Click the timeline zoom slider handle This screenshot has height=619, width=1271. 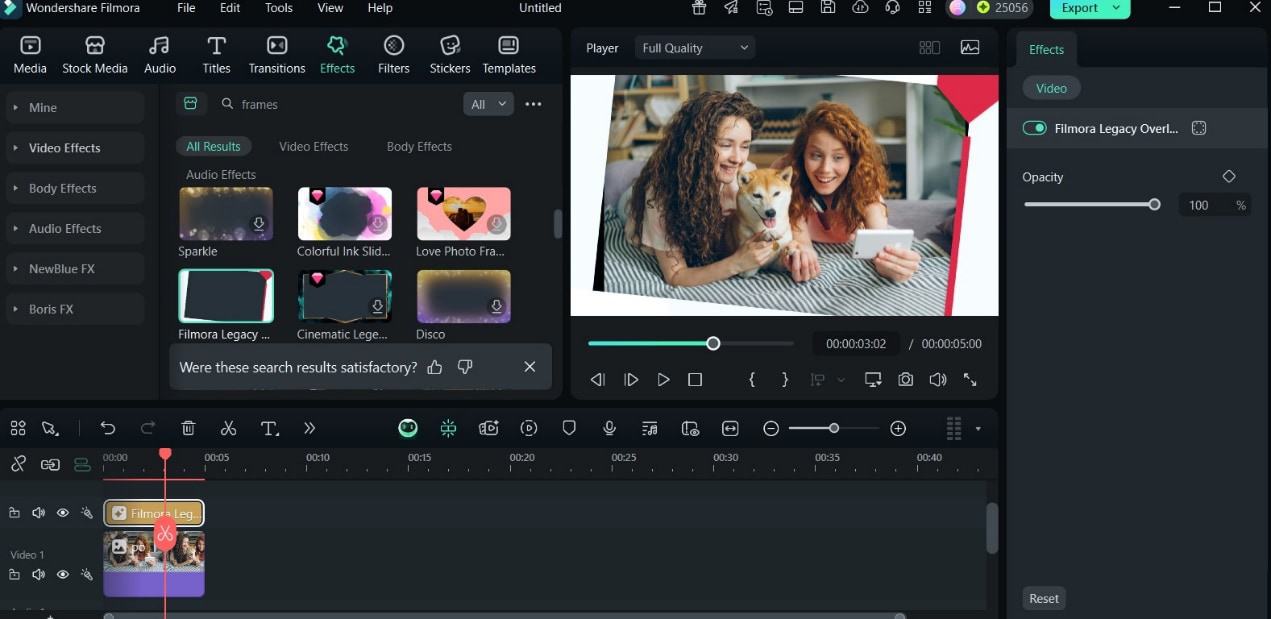[834, 428]
